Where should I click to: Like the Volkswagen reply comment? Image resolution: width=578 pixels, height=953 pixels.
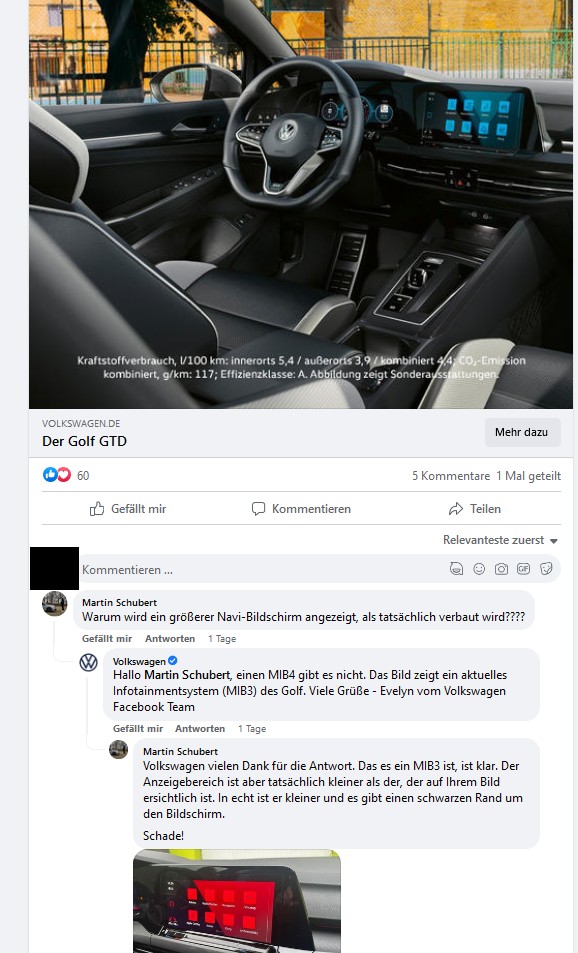(x=138, y=728)
